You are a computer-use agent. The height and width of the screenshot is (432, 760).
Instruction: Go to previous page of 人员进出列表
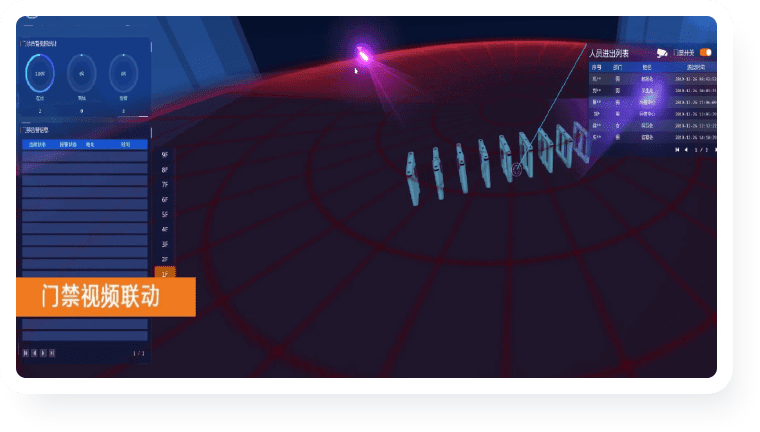pyautogui.click(x=686, y=150)
